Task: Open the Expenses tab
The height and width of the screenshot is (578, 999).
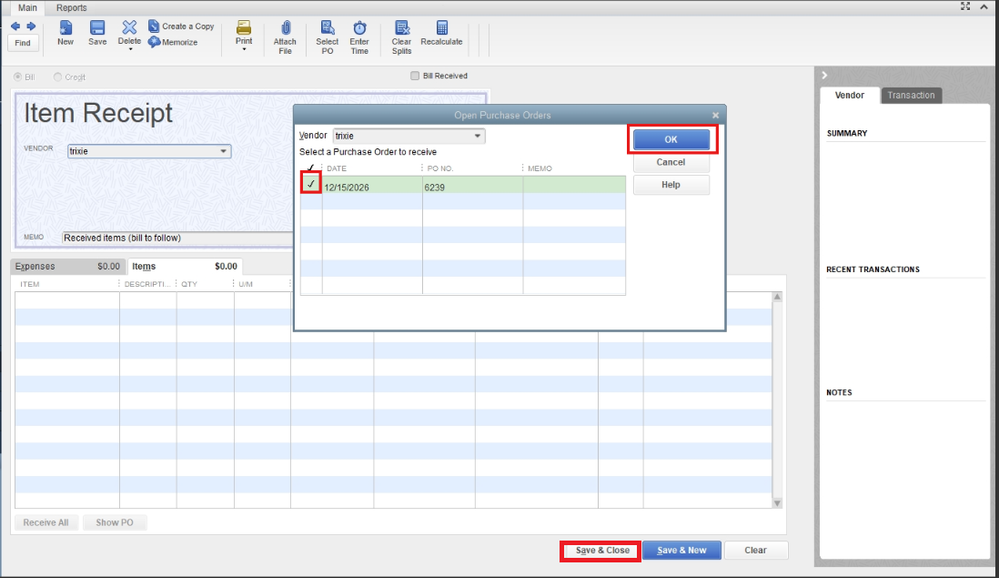Action: coord(68,266)
